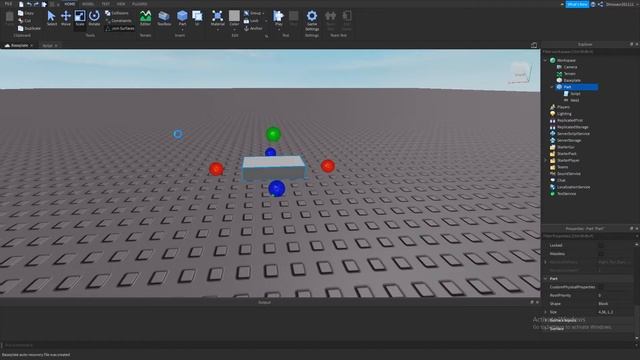Screen dimensions: 640x360
Task: Activate the Rotate tool
Action: coord(94,18)
